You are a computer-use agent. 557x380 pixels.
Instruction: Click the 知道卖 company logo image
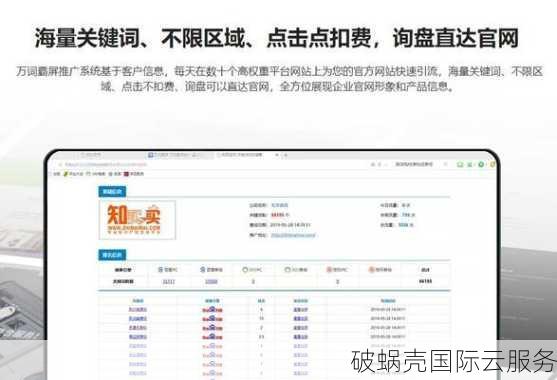click(x=137, y=220)
